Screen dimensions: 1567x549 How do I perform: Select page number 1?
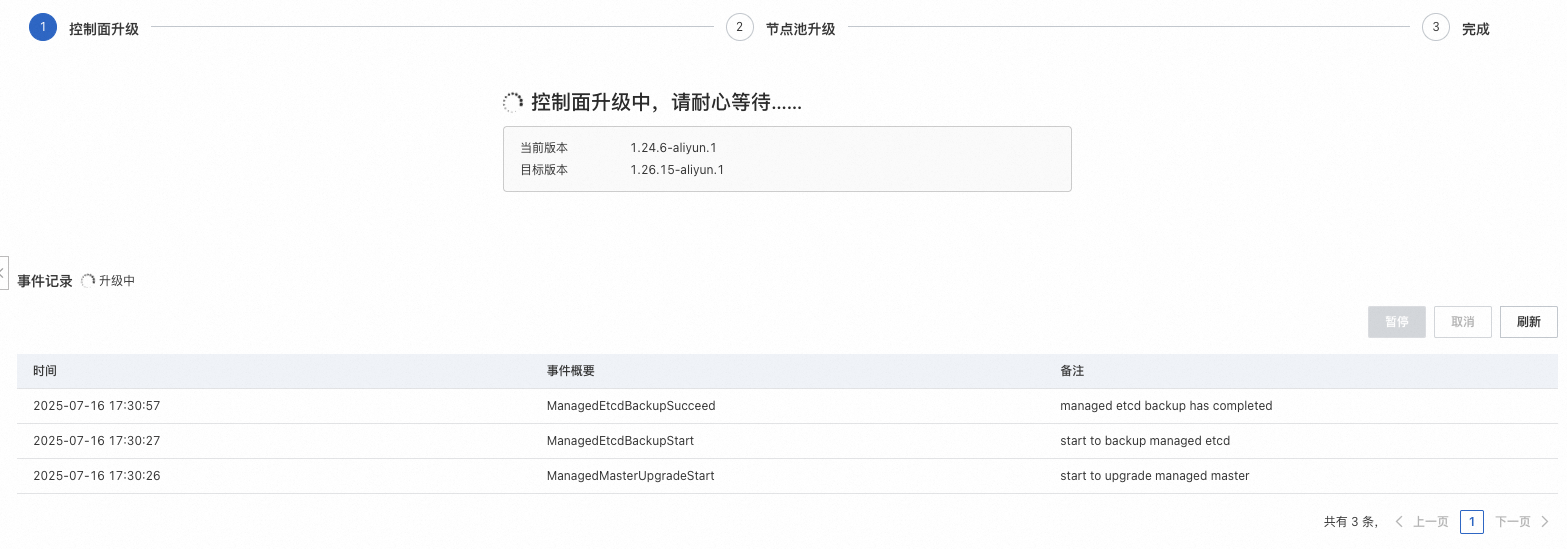[x=1472, y=522]
